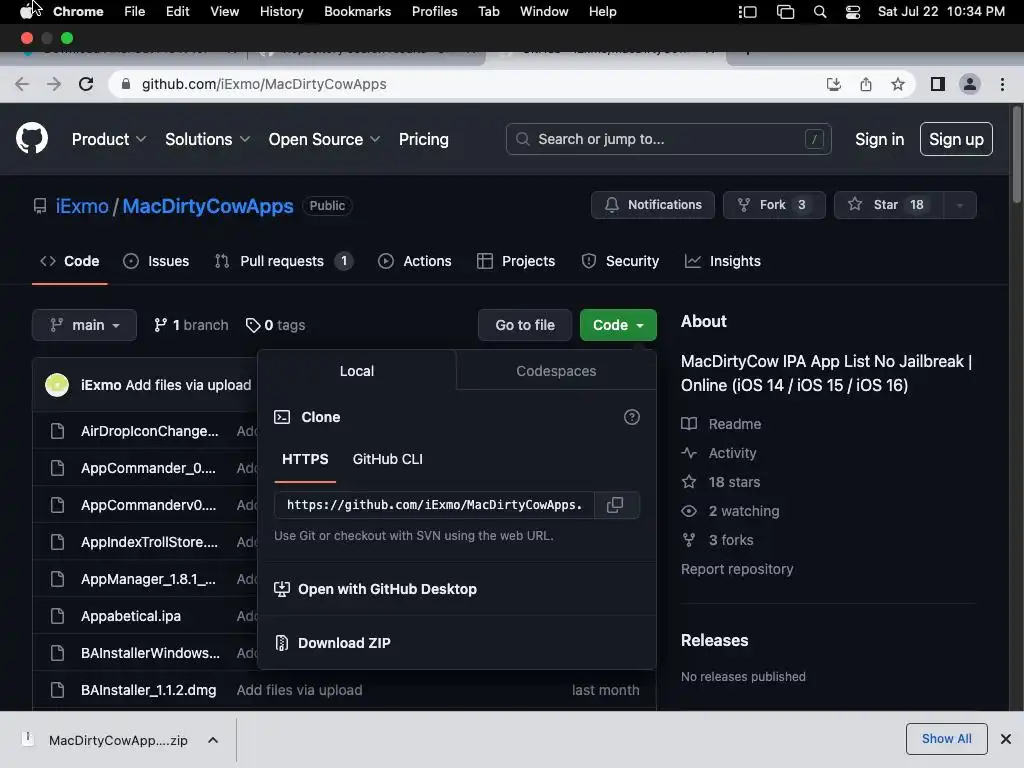Go forward in browser history

coord(54,84)
